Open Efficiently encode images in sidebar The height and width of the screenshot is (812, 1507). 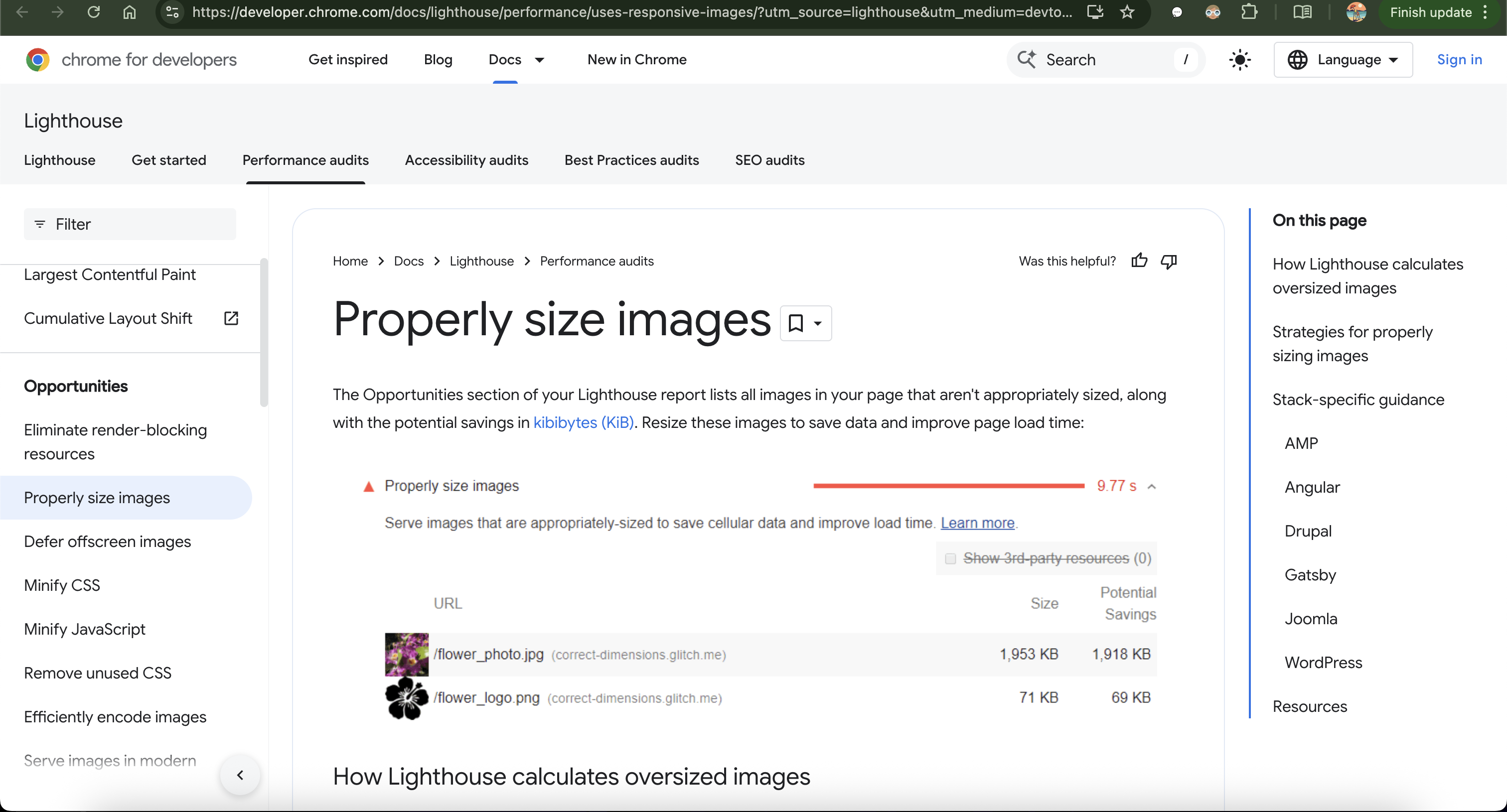115,717
